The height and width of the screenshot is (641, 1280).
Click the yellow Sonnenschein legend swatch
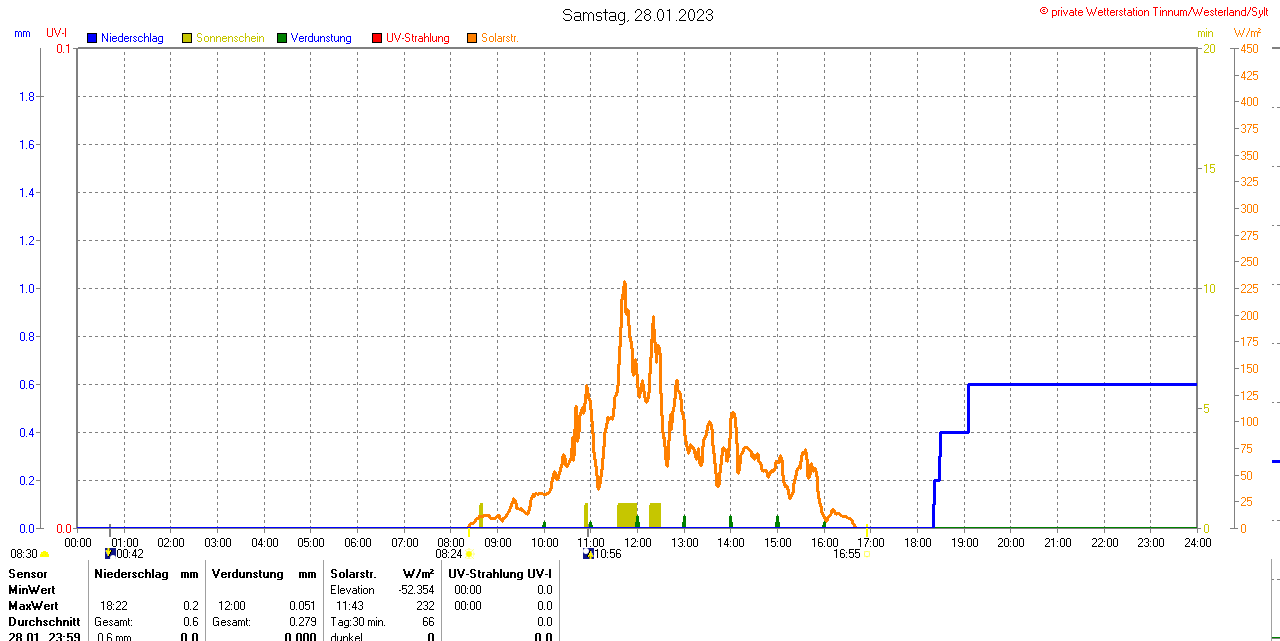[x=187, y=38]
